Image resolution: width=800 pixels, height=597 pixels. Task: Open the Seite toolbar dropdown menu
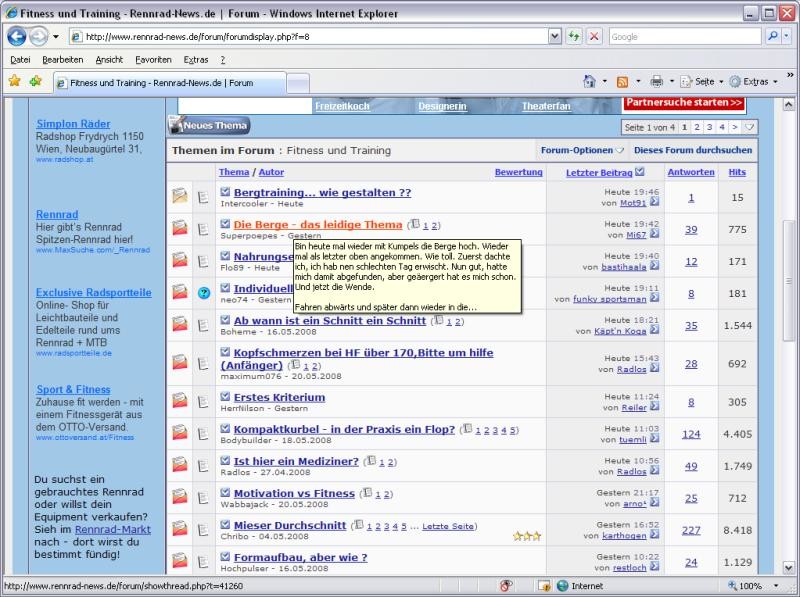[702, 82]
